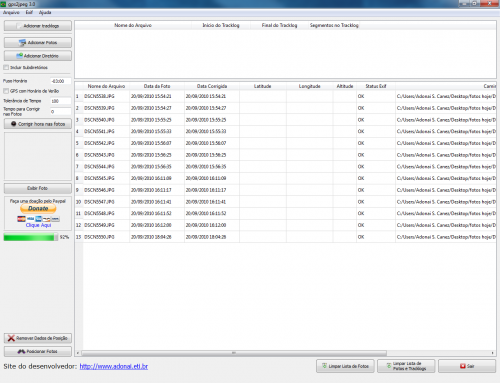
Task: Click row header number 1
Action: click(79, 96)
